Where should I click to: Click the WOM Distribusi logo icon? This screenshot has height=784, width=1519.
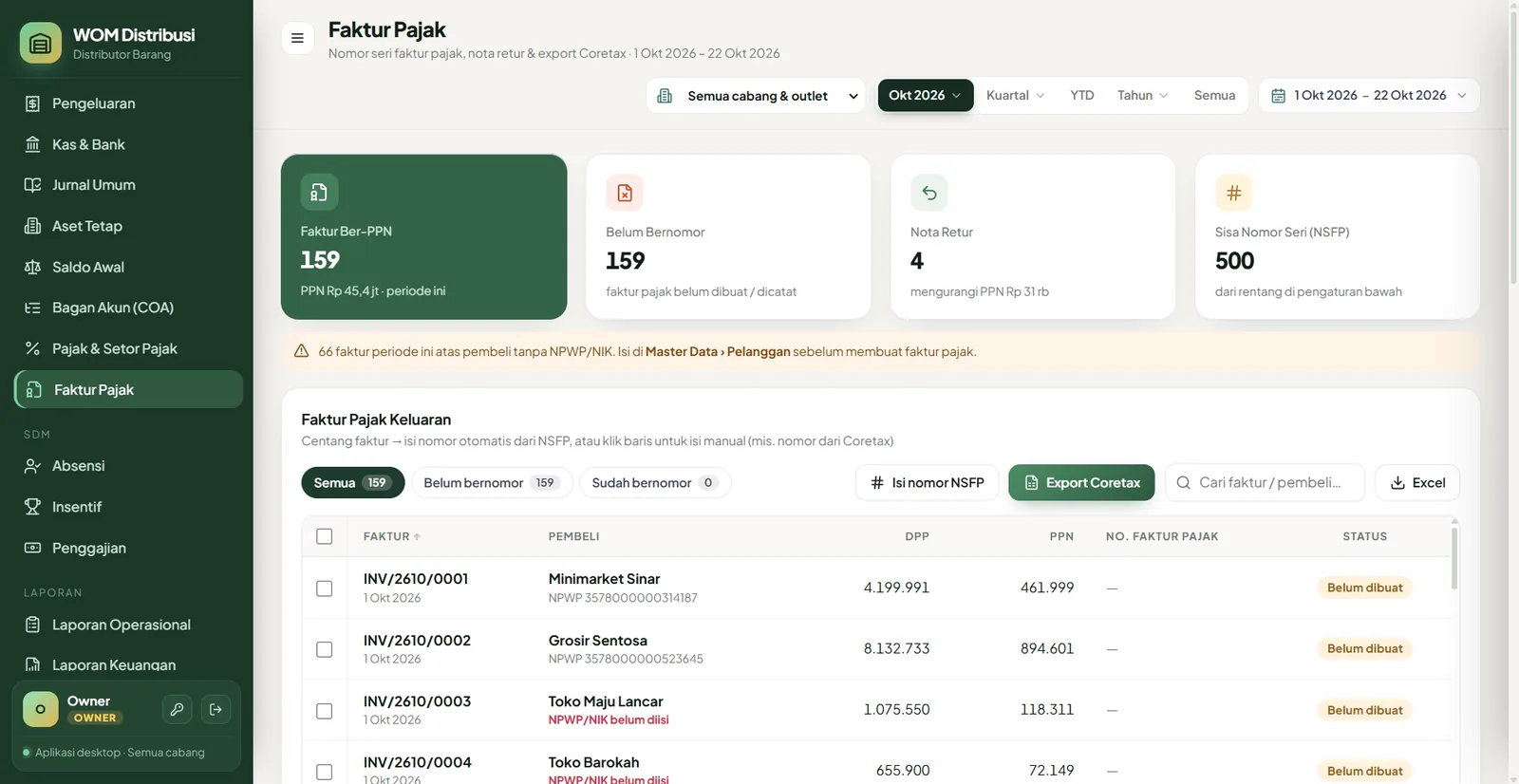point(40,43)
